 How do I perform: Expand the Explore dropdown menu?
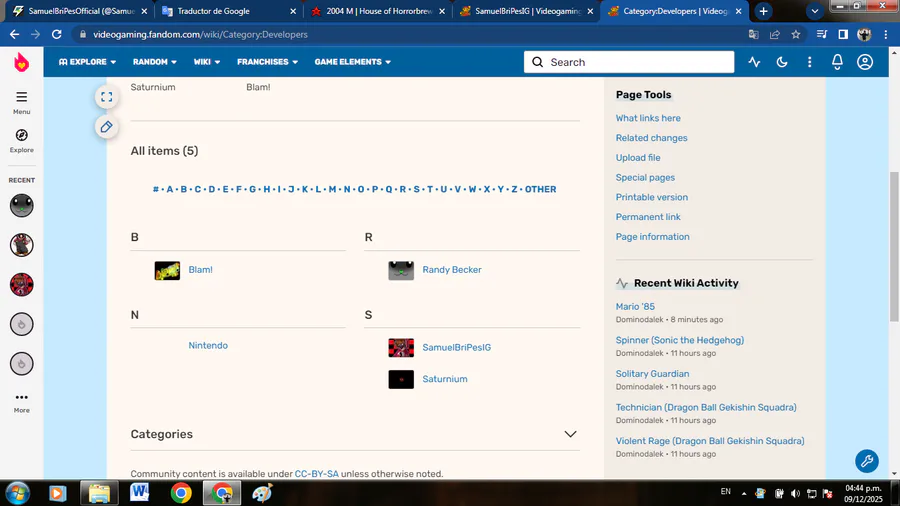point(87,62)
